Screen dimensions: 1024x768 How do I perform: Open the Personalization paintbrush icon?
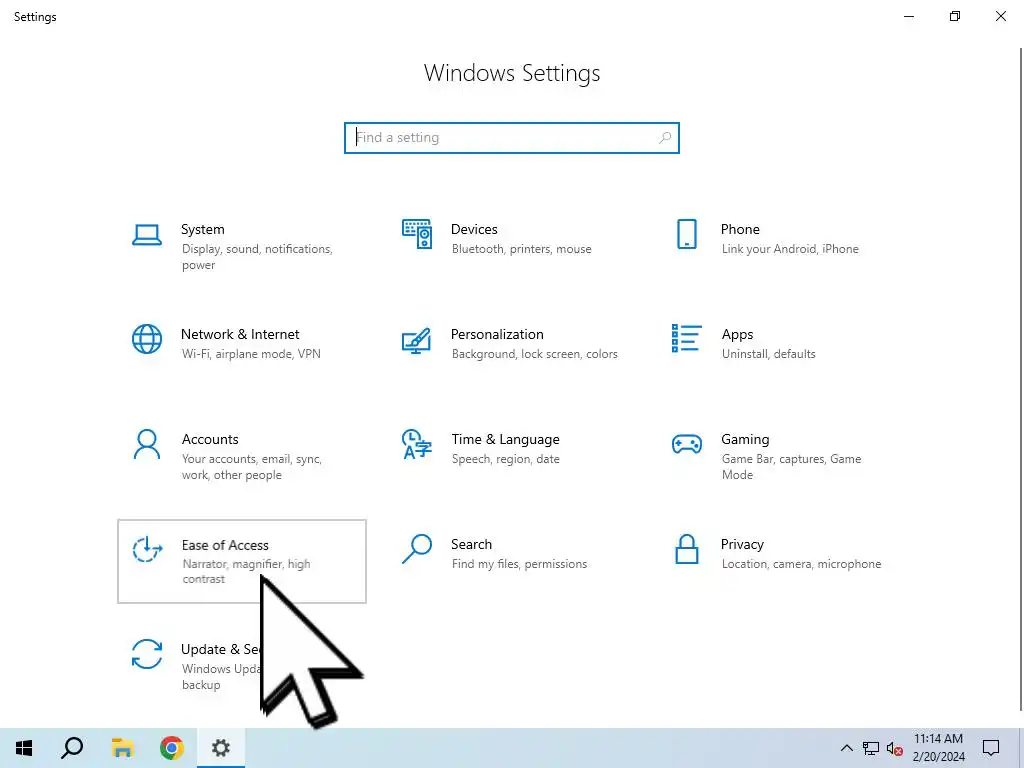pos(417,340)
